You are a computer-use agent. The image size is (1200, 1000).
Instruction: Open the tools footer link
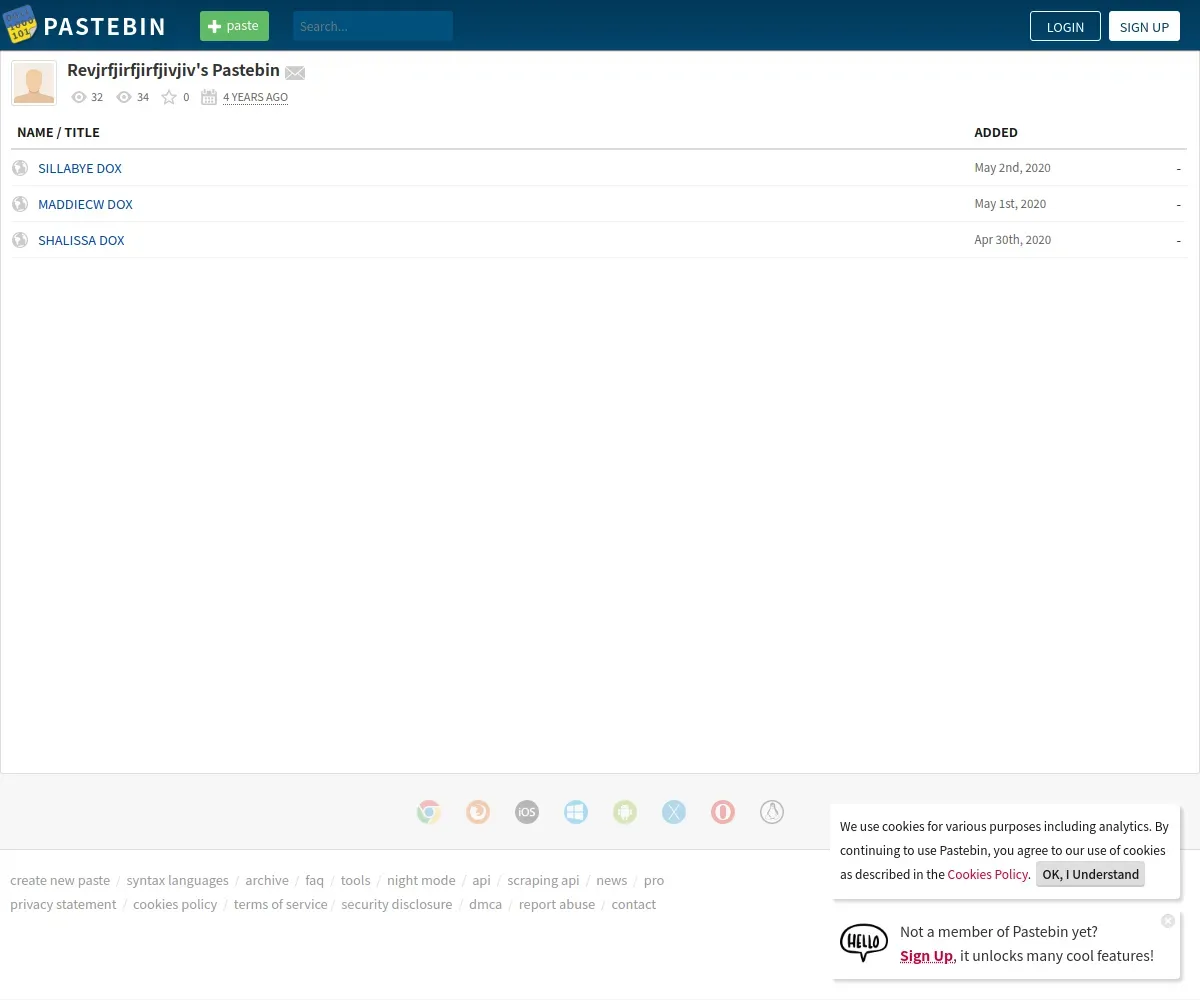[355, 880]
